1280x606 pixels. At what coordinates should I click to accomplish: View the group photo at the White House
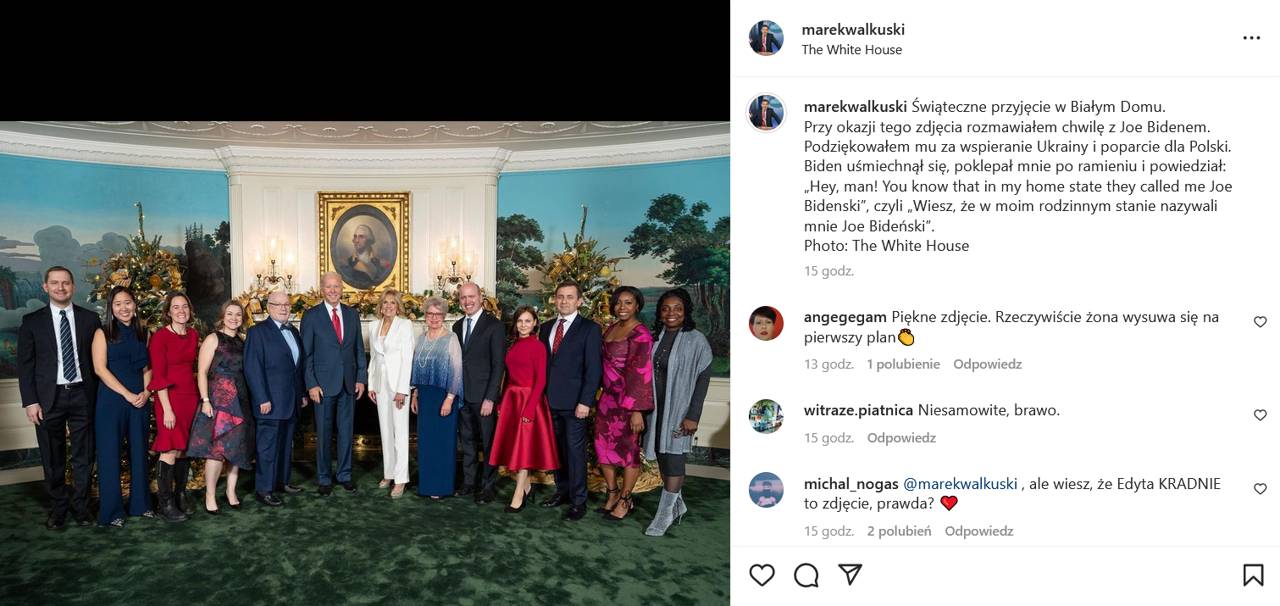[365, 363]
